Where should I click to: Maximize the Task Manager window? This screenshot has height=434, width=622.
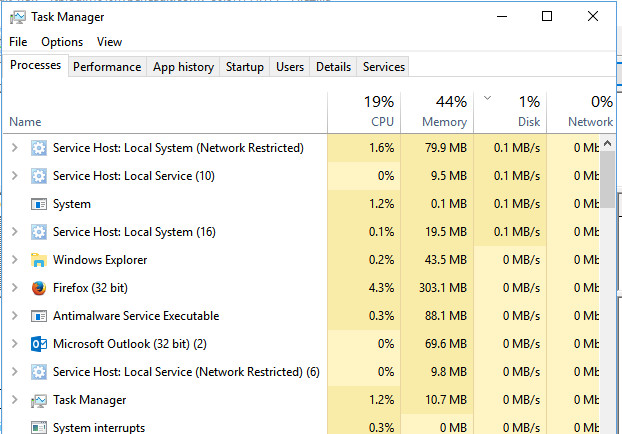(547, 16)
